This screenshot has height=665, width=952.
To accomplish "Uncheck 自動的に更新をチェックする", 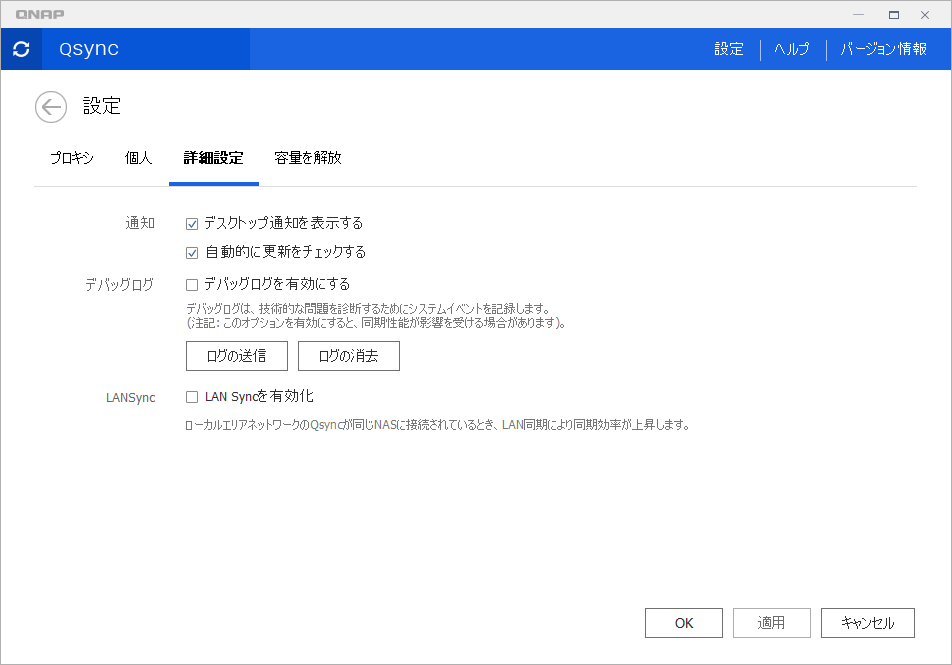I will click(192, 253).
